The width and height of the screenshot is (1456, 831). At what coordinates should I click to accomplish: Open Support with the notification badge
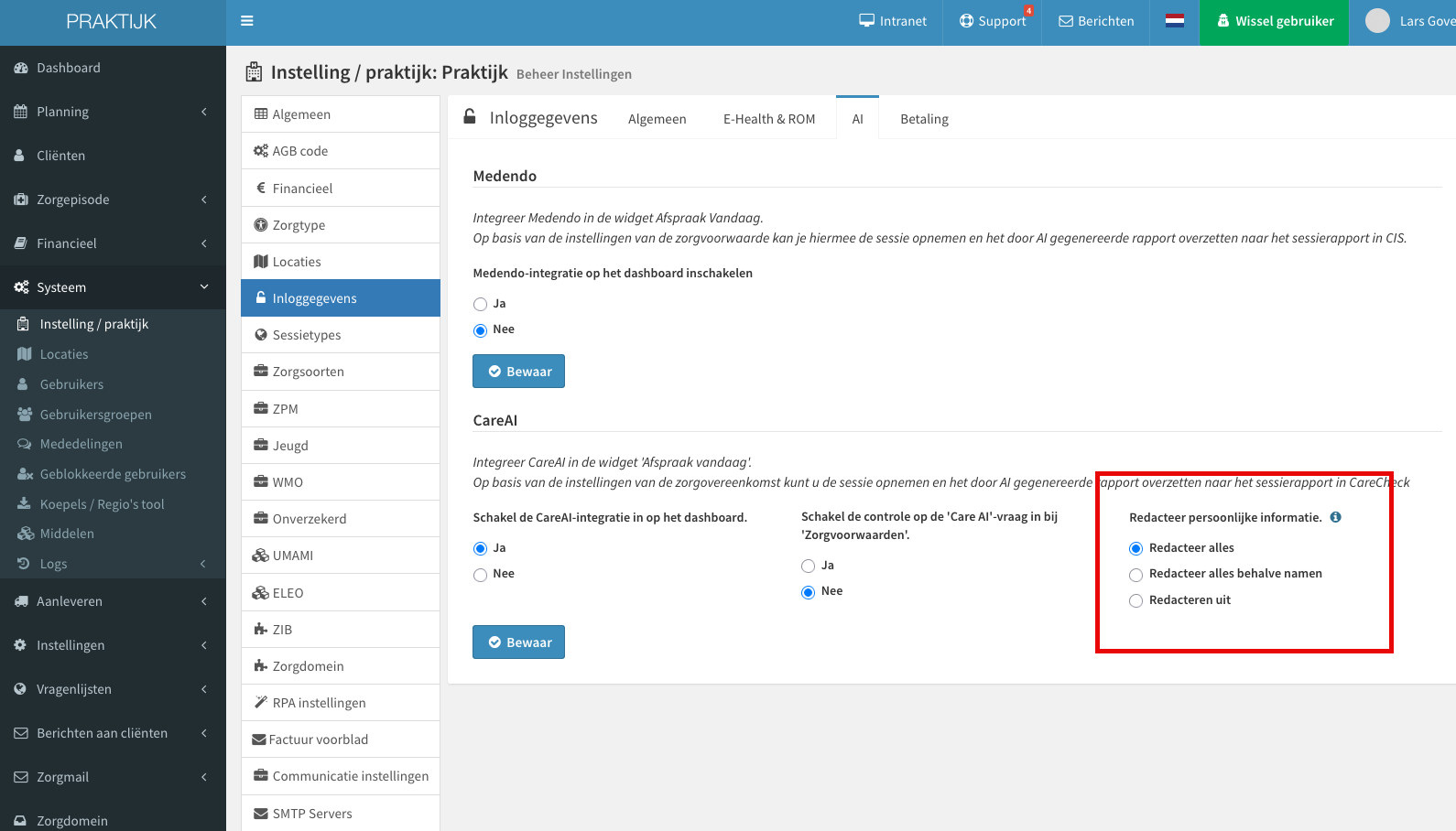tap(993, 21)
